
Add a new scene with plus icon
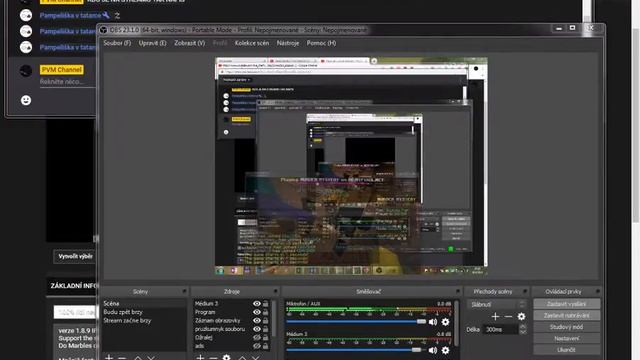(109, 358)
